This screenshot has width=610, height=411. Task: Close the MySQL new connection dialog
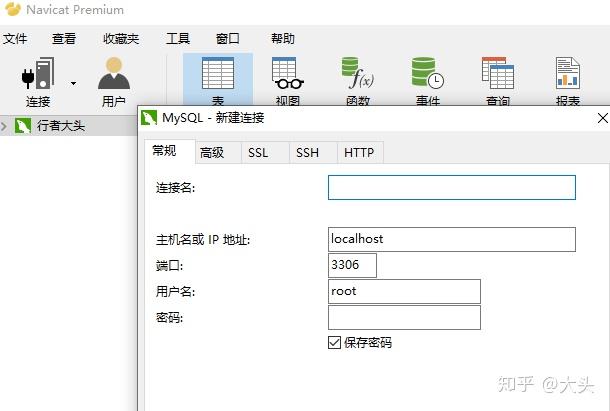tap(602, 118)
